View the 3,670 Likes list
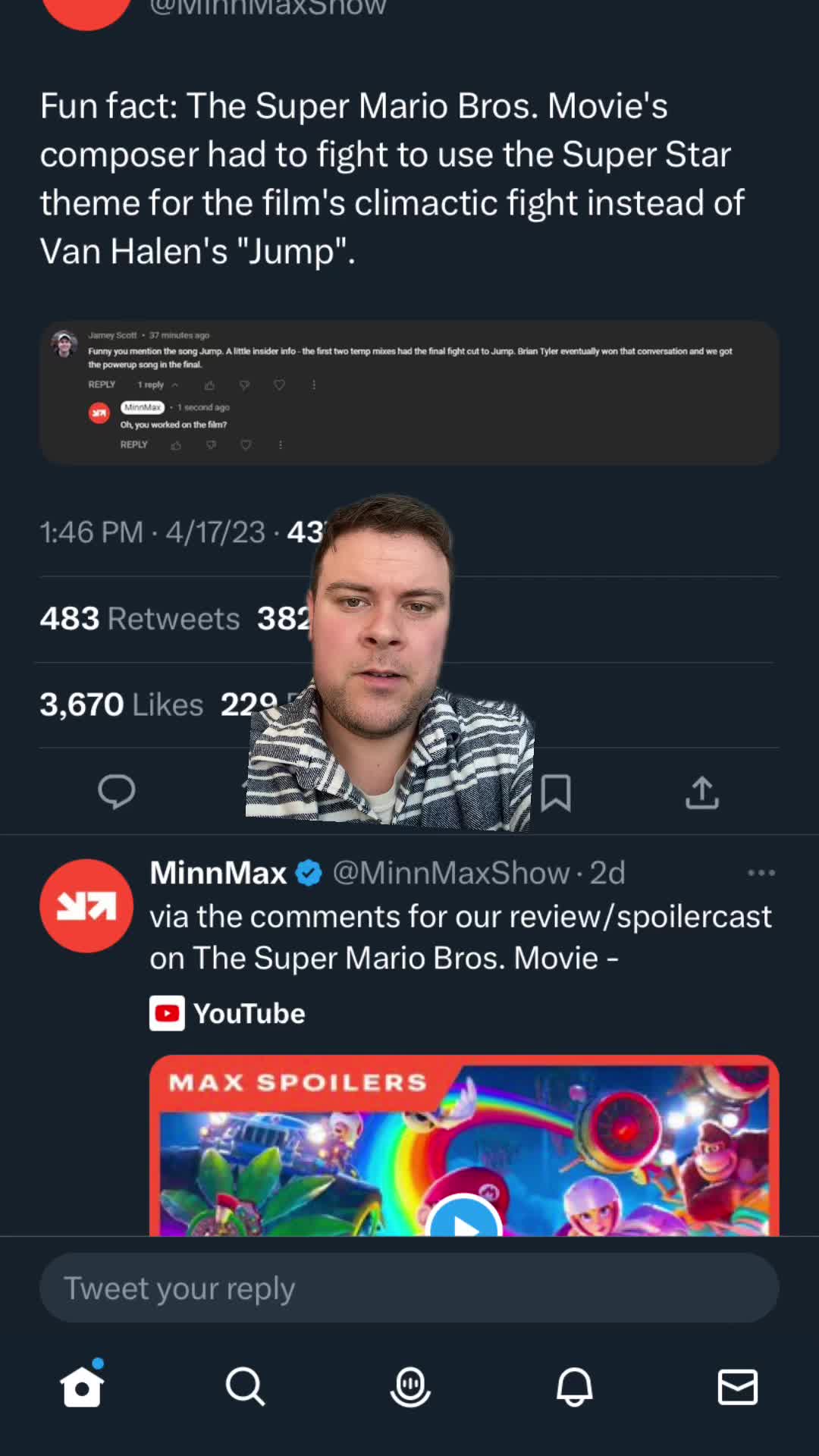This screenshot has width=819, height=1456. coord(122,705)
